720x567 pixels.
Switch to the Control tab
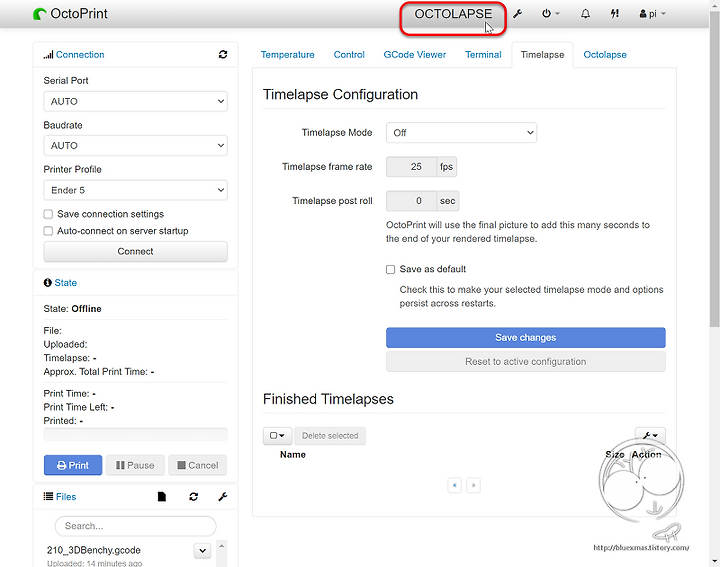pyautogui.click(x=349, y=55)
